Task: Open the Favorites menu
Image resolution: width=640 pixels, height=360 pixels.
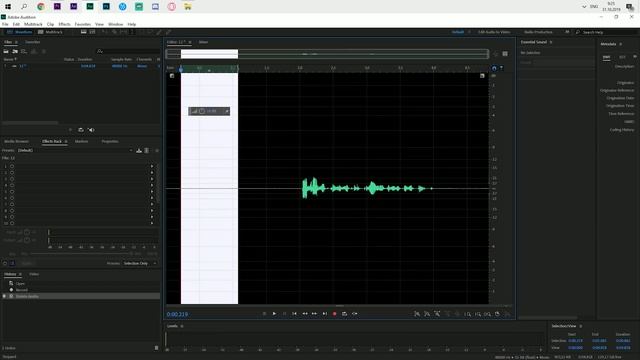Action: [82, 24]
